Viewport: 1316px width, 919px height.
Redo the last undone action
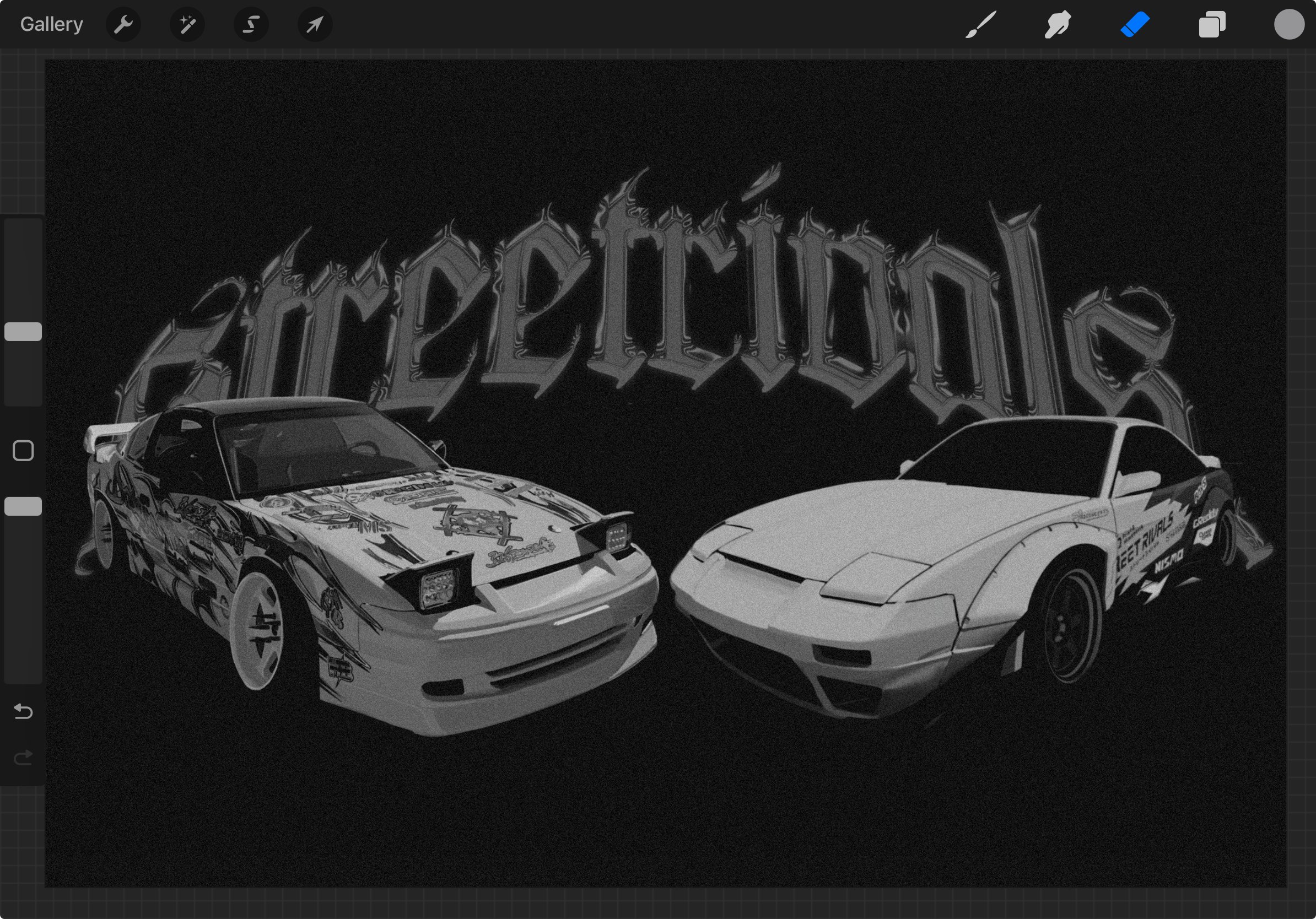click(23, 758)
